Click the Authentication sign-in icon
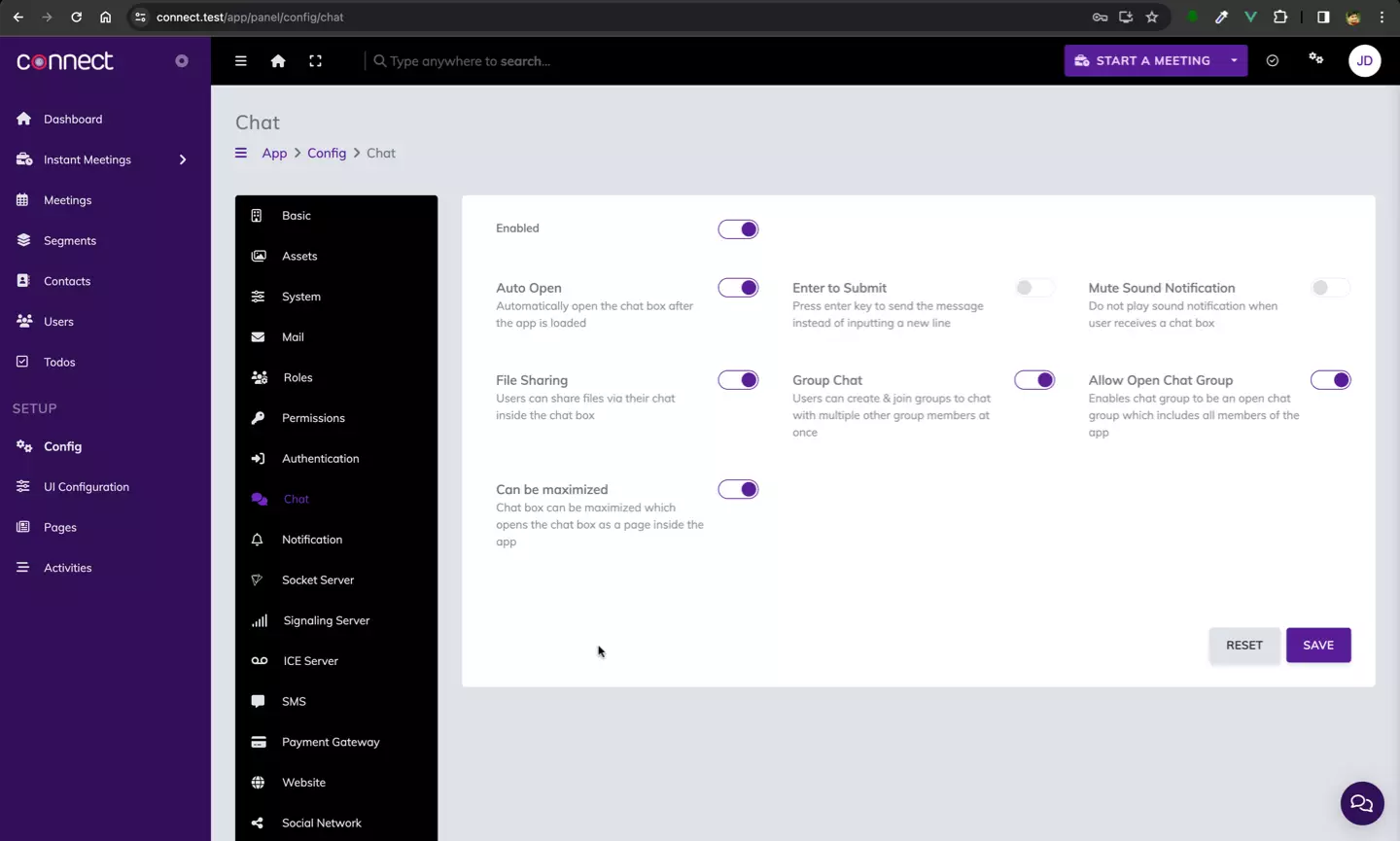Image resolution: width=1400 pixels, height=841 pixels. [258, 459]
